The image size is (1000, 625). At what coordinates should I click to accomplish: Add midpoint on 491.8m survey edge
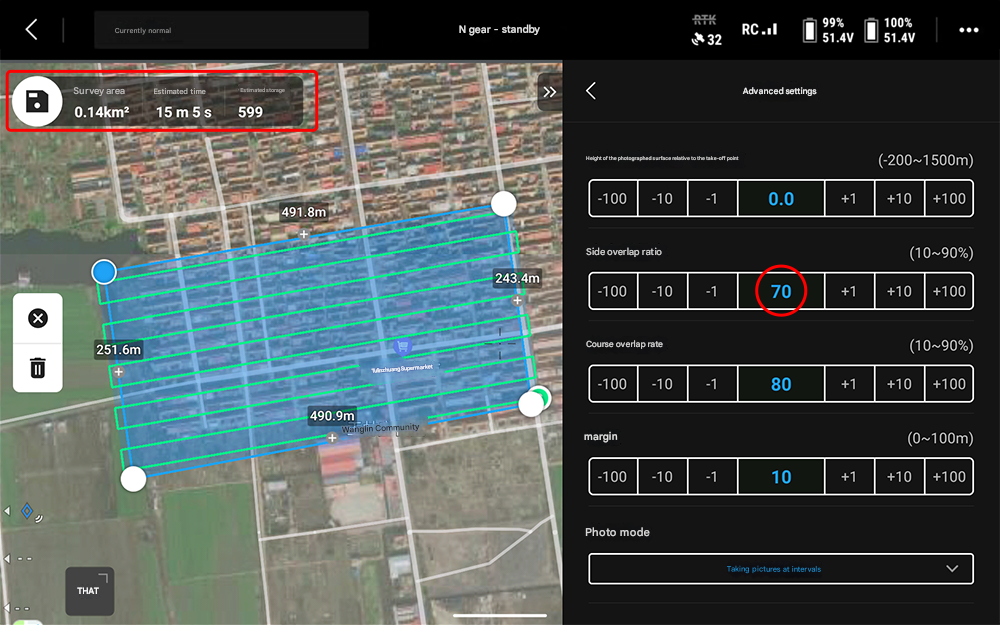tap(304, 234)
